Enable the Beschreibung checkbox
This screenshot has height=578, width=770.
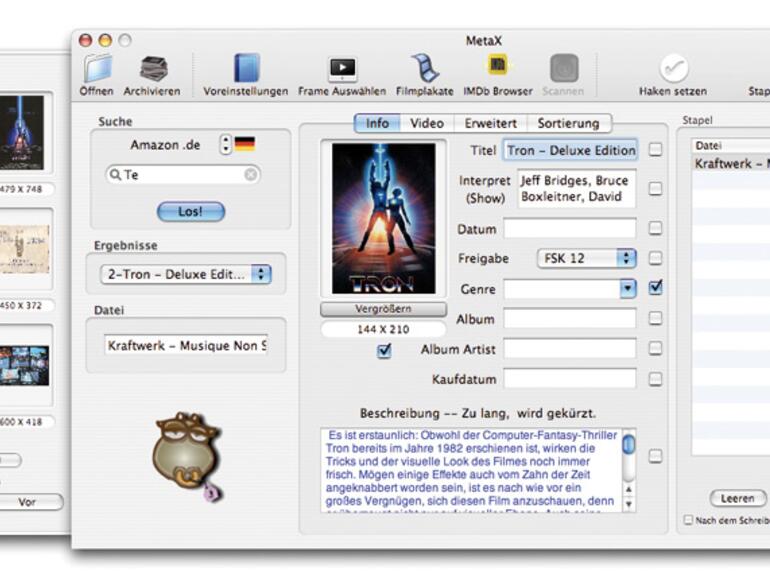656,456
